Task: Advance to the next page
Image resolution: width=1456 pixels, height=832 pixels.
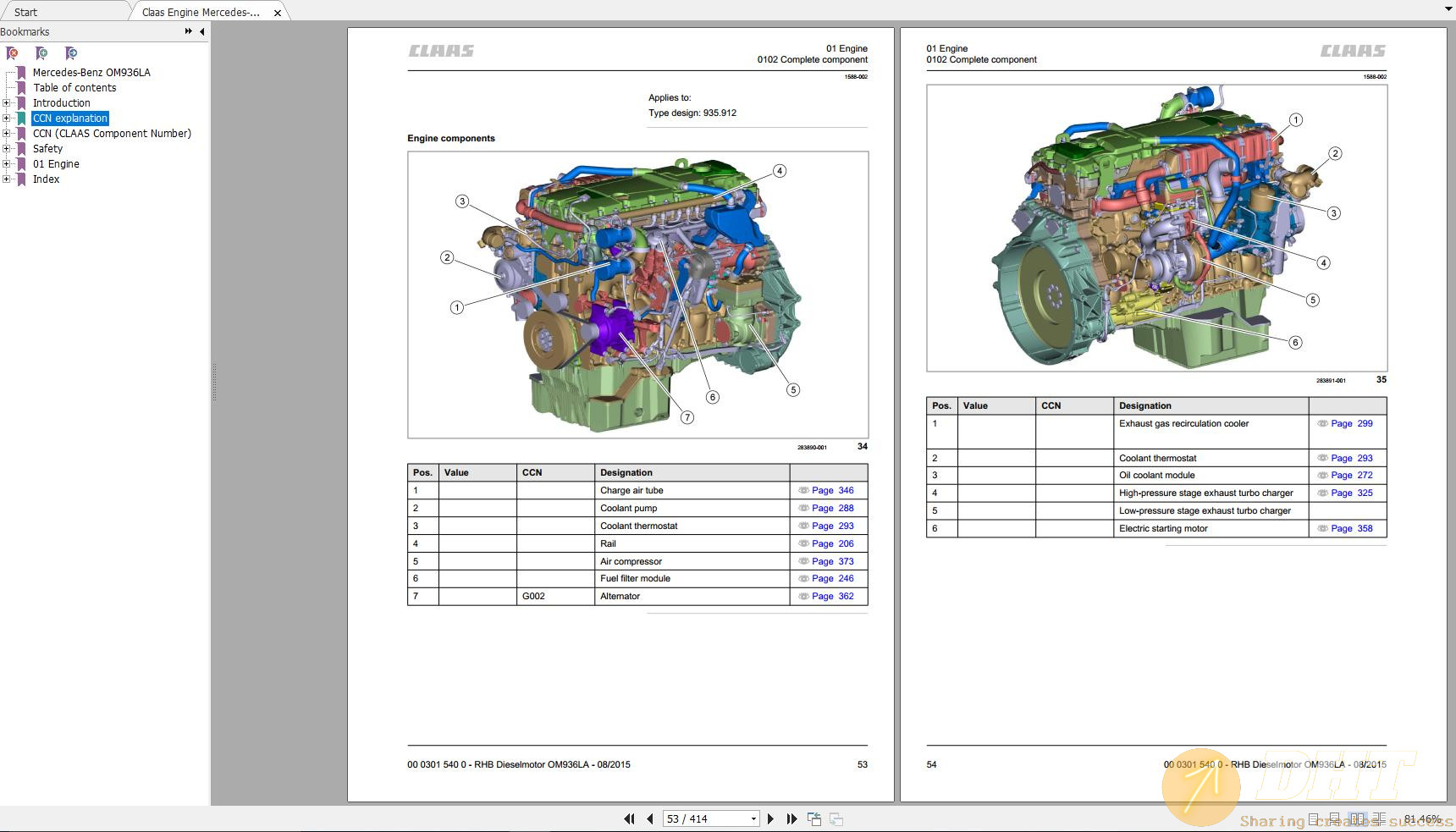Action: tap(770, 818)
